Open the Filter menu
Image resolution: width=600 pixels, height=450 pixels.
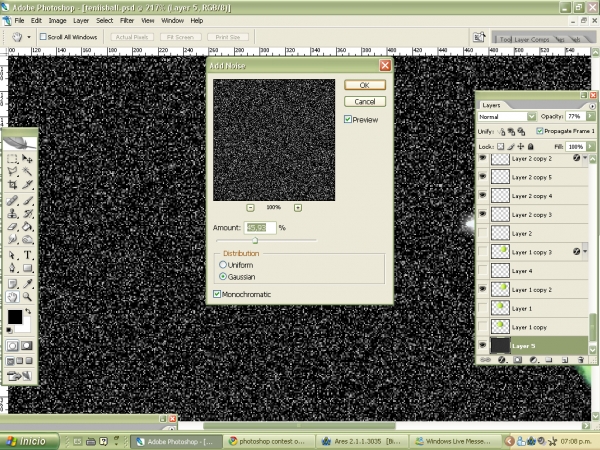[x=127, y=21]
